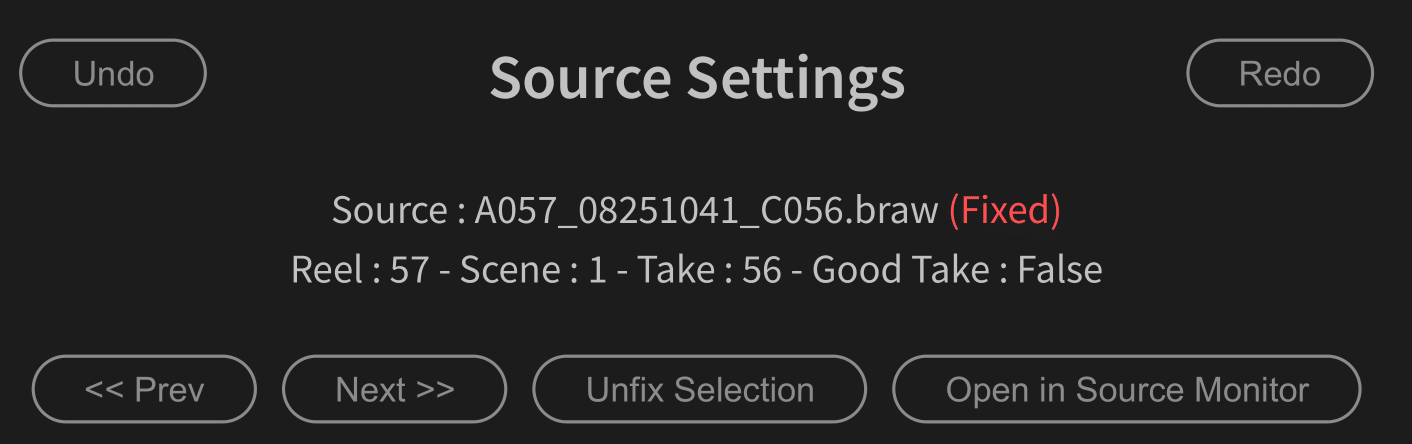The width and height of the screenshot is (1412, 444).
Task: Revert the last change using Undo
Action: (x=113, y=73)
